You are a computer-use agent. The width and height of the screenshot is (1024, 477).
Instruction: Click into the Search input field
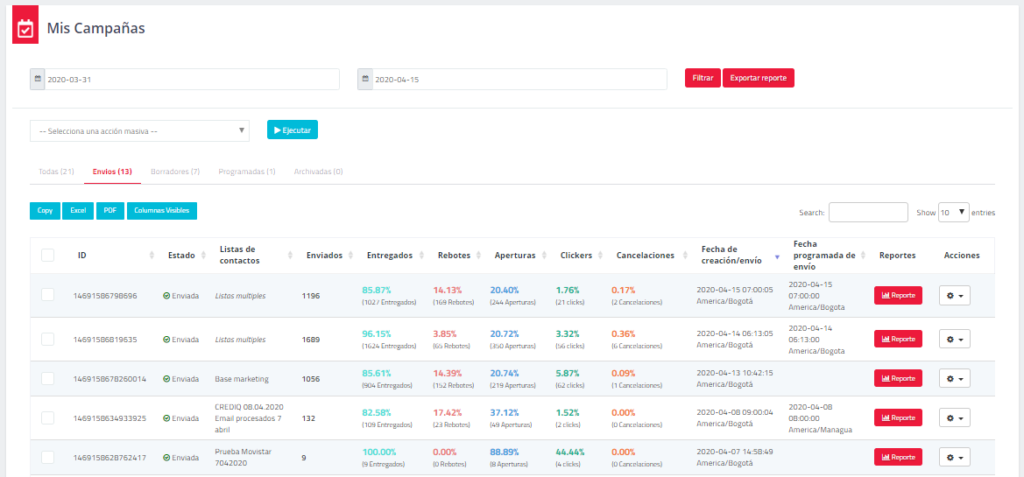pos(868,212)
